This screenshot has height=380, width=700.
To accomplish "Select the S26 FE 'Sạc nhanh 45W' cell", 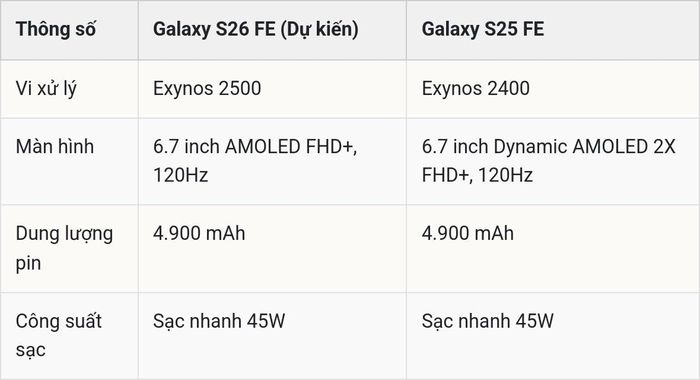I will tap(219, 321).
